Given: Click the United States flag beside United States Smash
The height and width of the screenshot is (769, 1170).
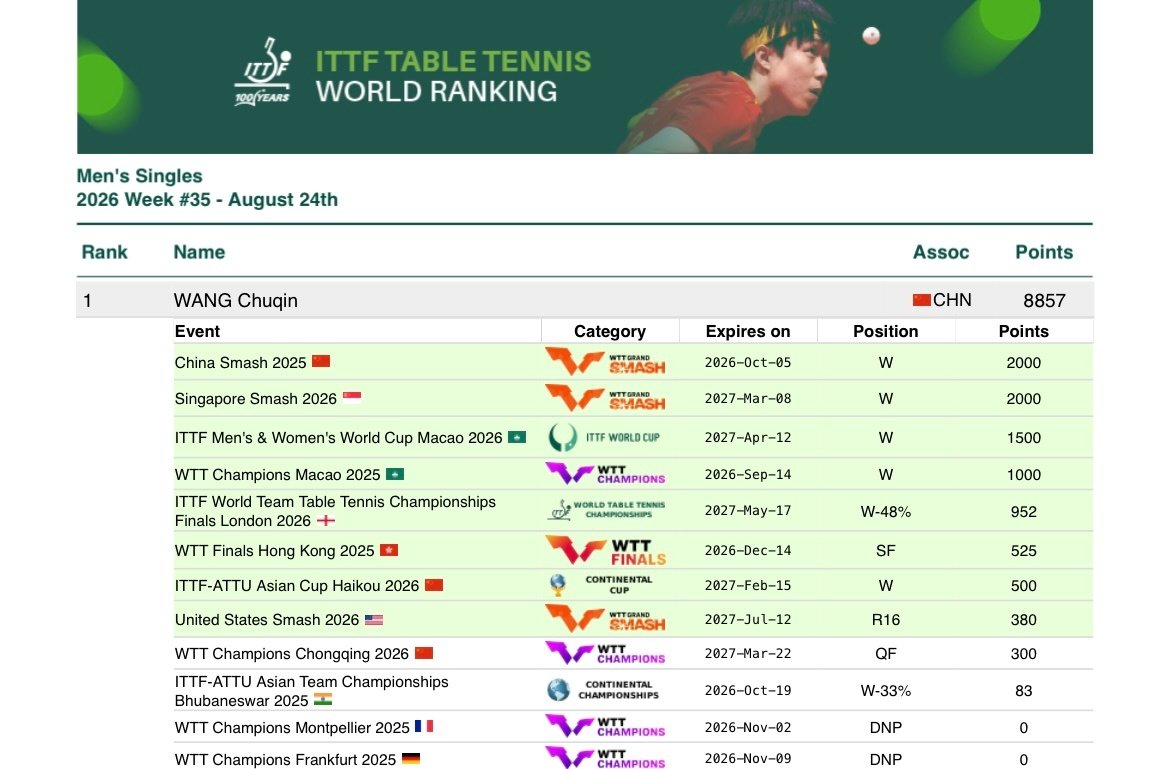Looking at the screenshot, I should (374, 620).
